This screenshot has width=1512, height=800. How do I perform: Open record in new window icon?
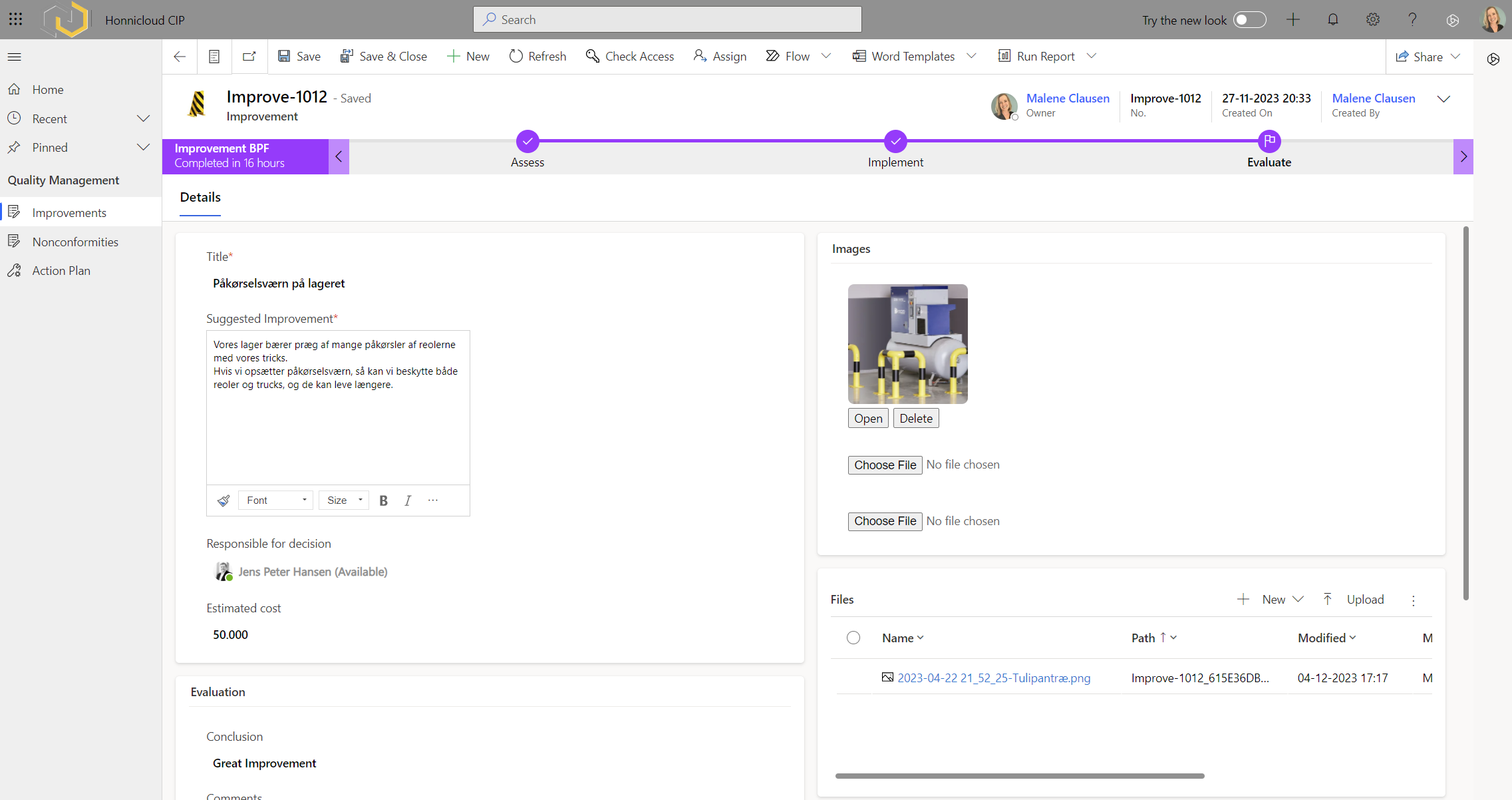(x=249, y=57)
